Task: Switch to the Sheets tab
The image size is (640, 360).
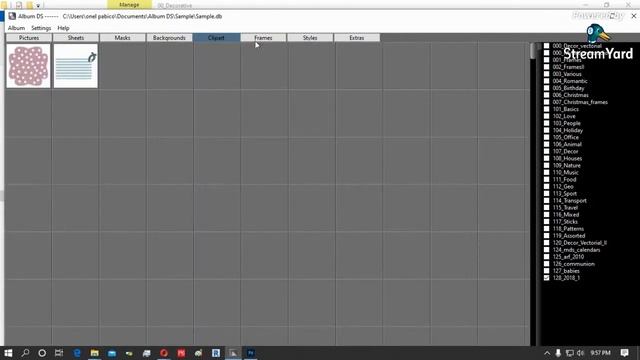Action: (x=76, y=38)
